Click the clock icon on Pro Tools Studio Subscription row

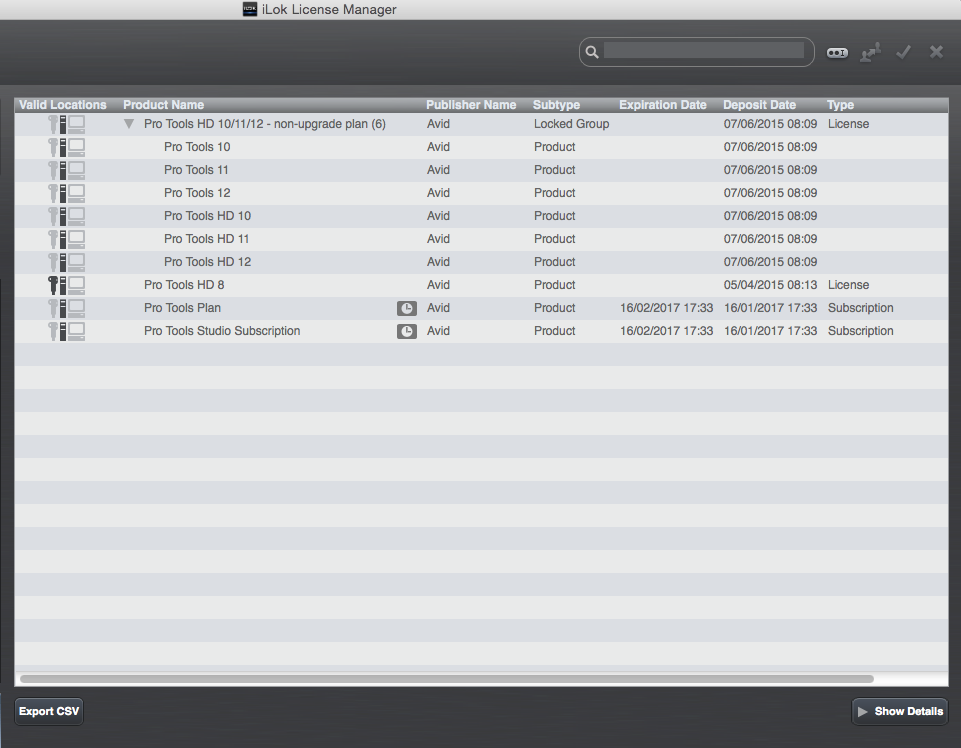[x=406, y=330]
